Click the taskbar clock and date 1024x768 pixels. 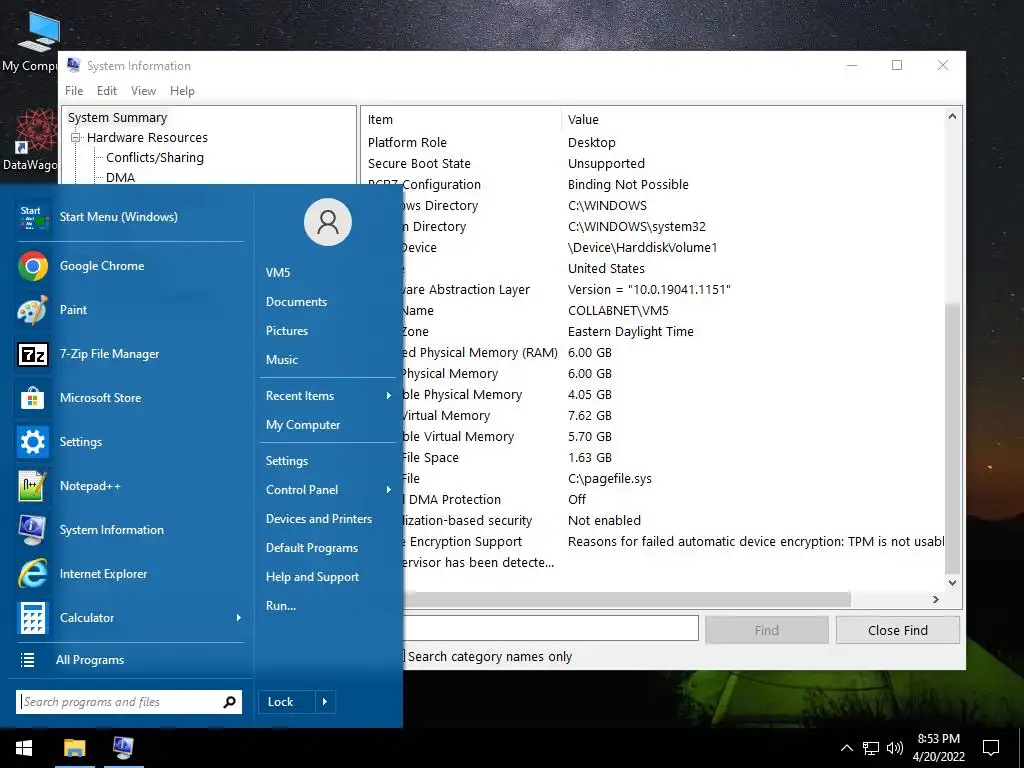tap(938, 748)
